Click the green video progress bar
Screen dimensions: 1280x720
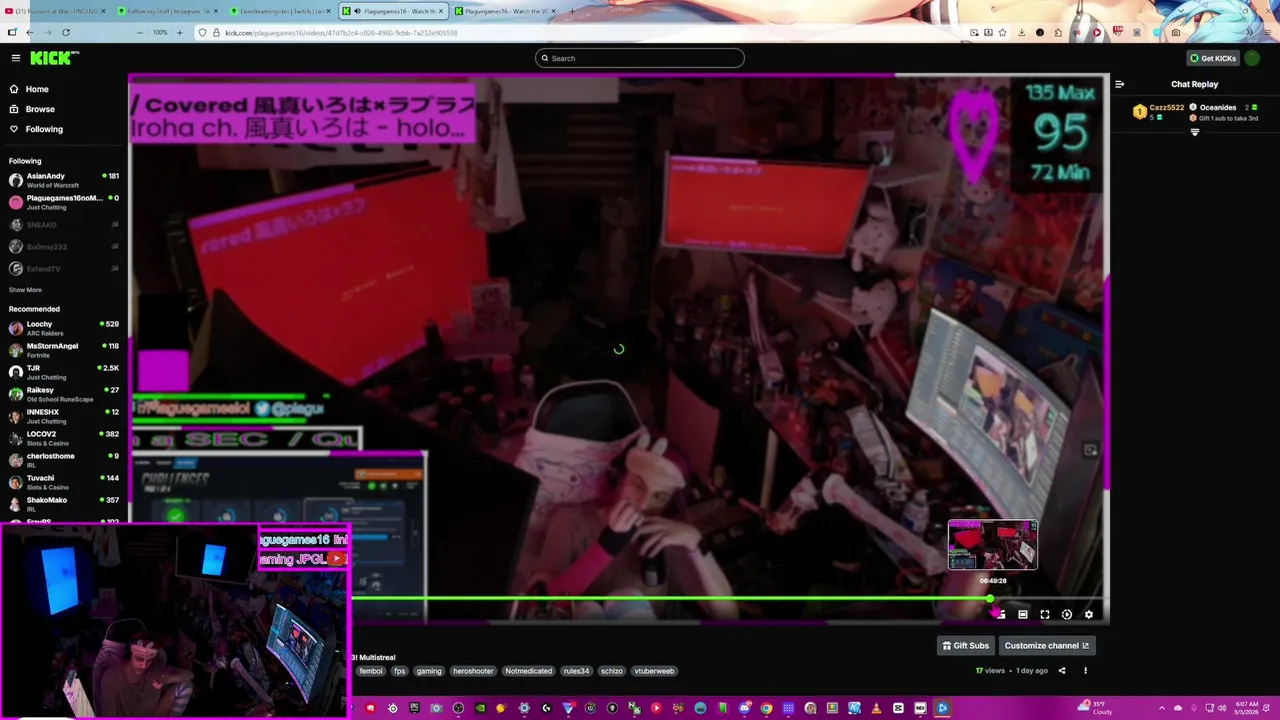pos(670,599)
